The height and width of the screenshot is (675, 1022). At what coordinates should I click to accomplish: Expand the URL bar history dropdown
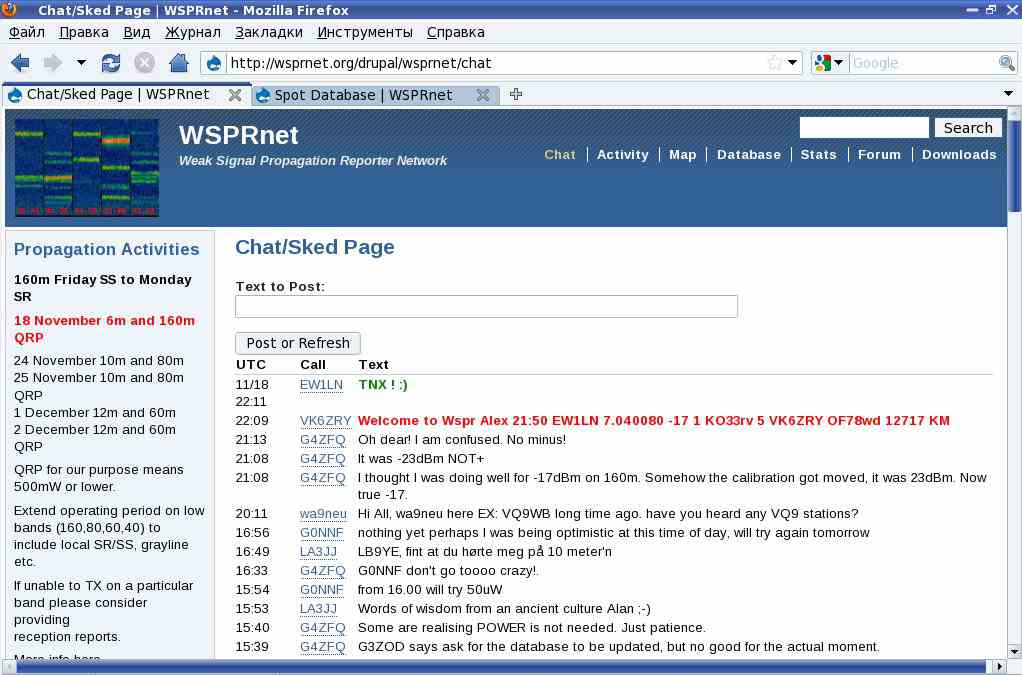(x=793, y=63)
